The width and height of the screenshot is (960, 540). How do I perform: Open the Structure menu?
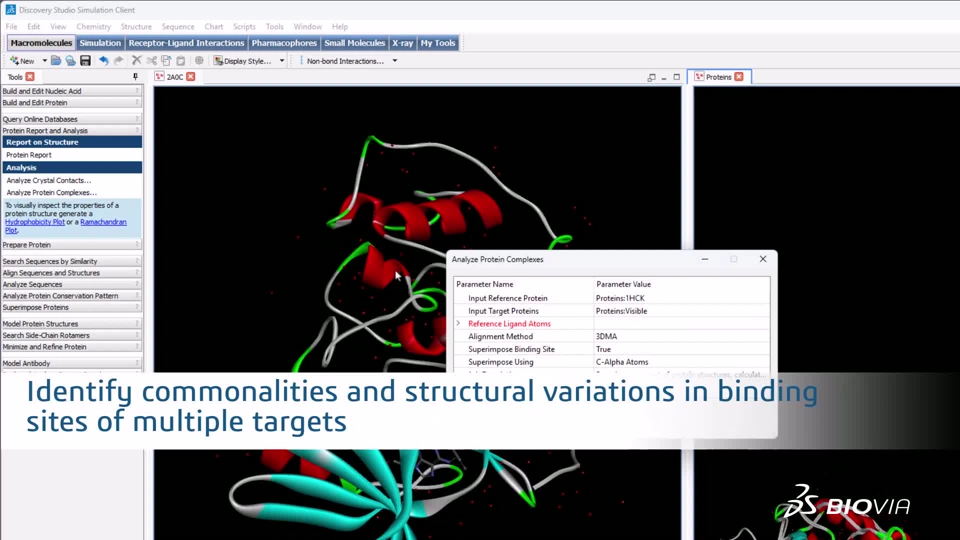tap(136, 26)
